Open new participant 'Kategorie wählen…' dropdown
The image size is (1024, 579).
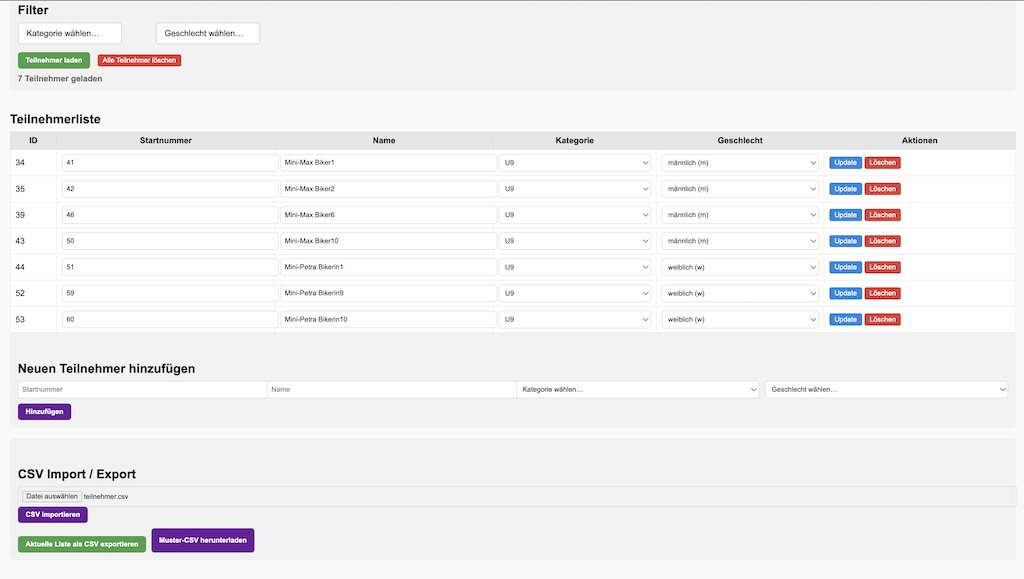tap(638, 389)
